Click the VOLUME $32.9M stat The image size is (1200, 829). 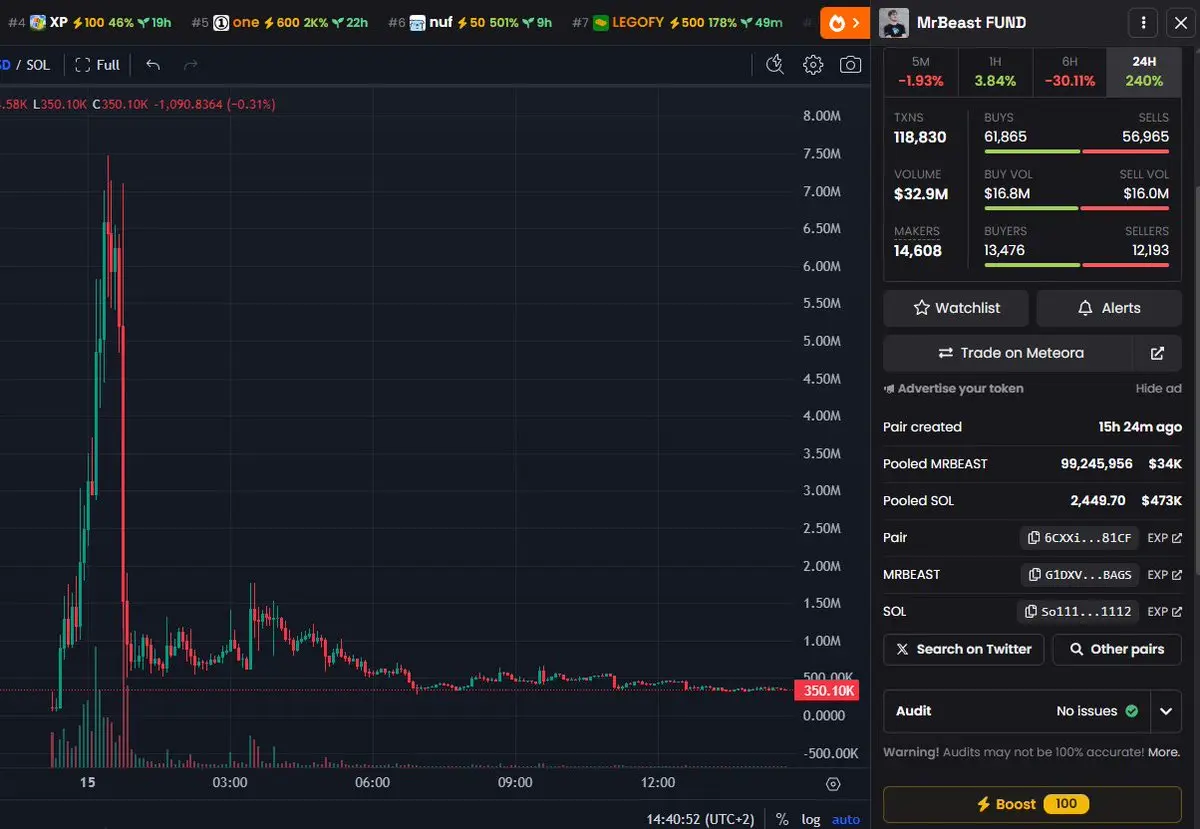(x=921, y=185)
